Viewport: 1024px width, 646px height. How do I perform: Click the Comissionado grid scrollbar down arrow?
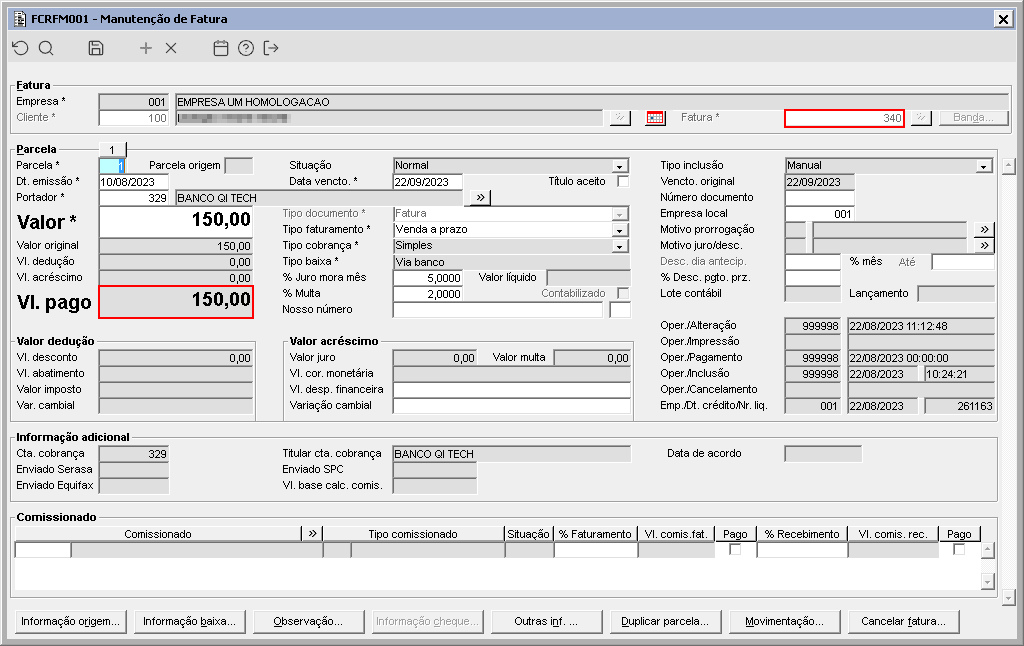coord(987,581)
